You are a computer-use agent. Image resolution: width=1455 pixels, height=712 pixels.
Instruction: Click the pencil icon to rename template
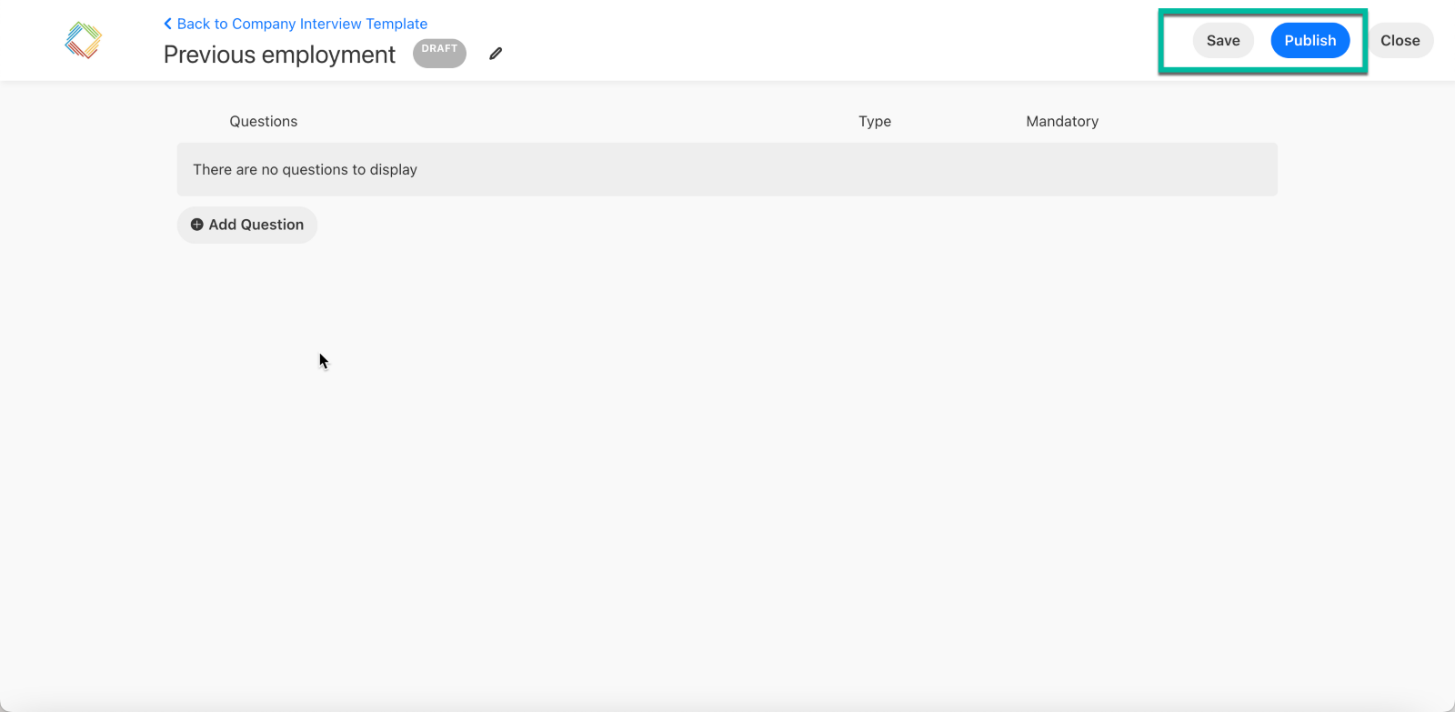coord(496,54)
